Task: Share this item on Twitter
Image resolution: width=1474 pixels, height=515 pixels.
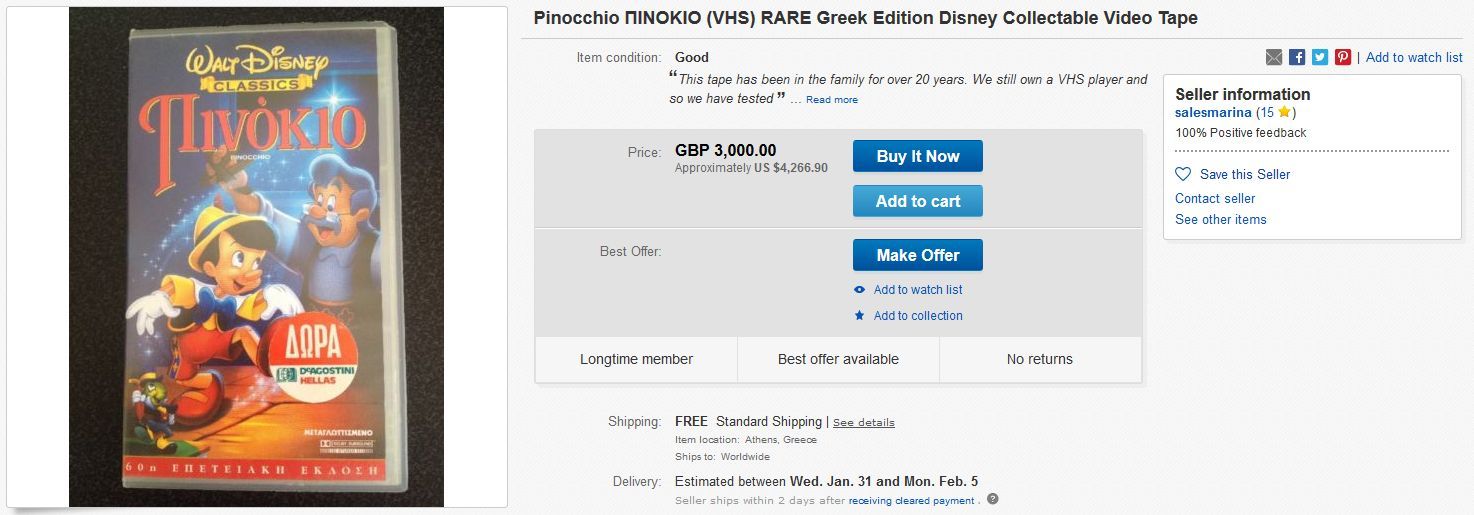Action: (1320, 57)
